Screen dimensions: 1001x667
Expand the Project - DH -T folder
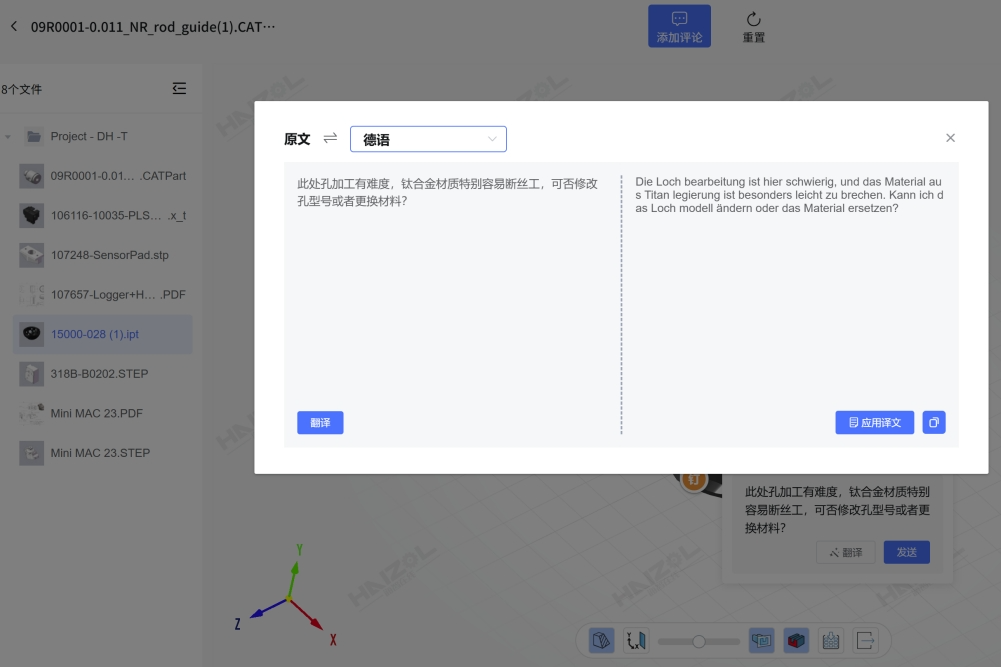[x=8, y=135]
